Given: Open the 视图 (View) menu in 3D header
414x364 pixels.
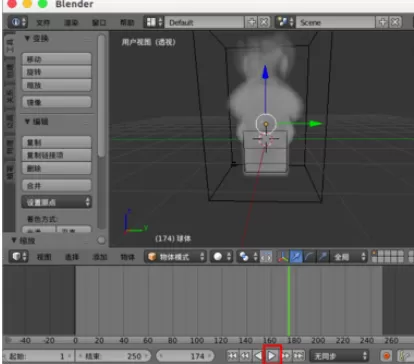Looking at the screenshot, I should click(x=44, y=257).
